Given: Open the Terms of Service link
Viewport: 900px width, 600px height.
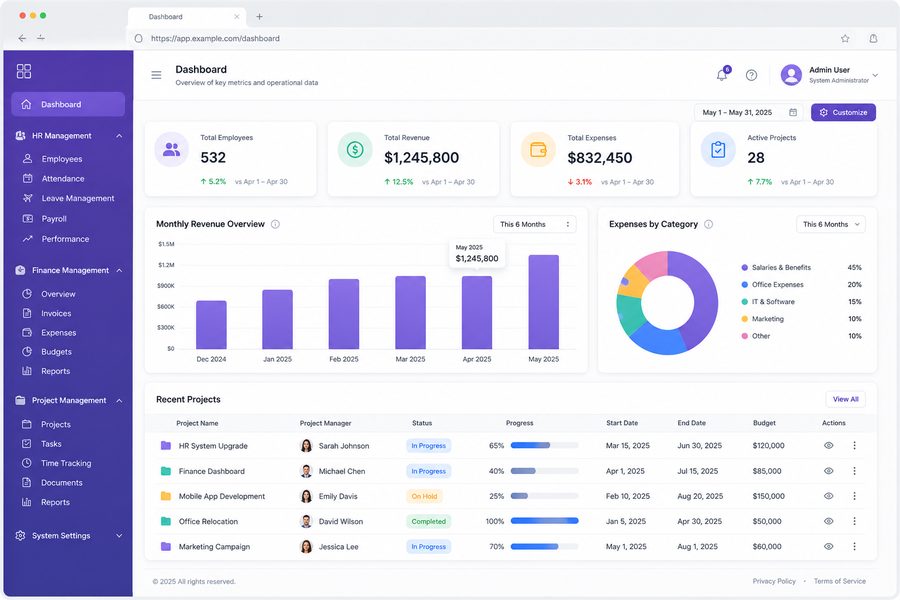Looking at the screenshot, I should tap(840, 581).
